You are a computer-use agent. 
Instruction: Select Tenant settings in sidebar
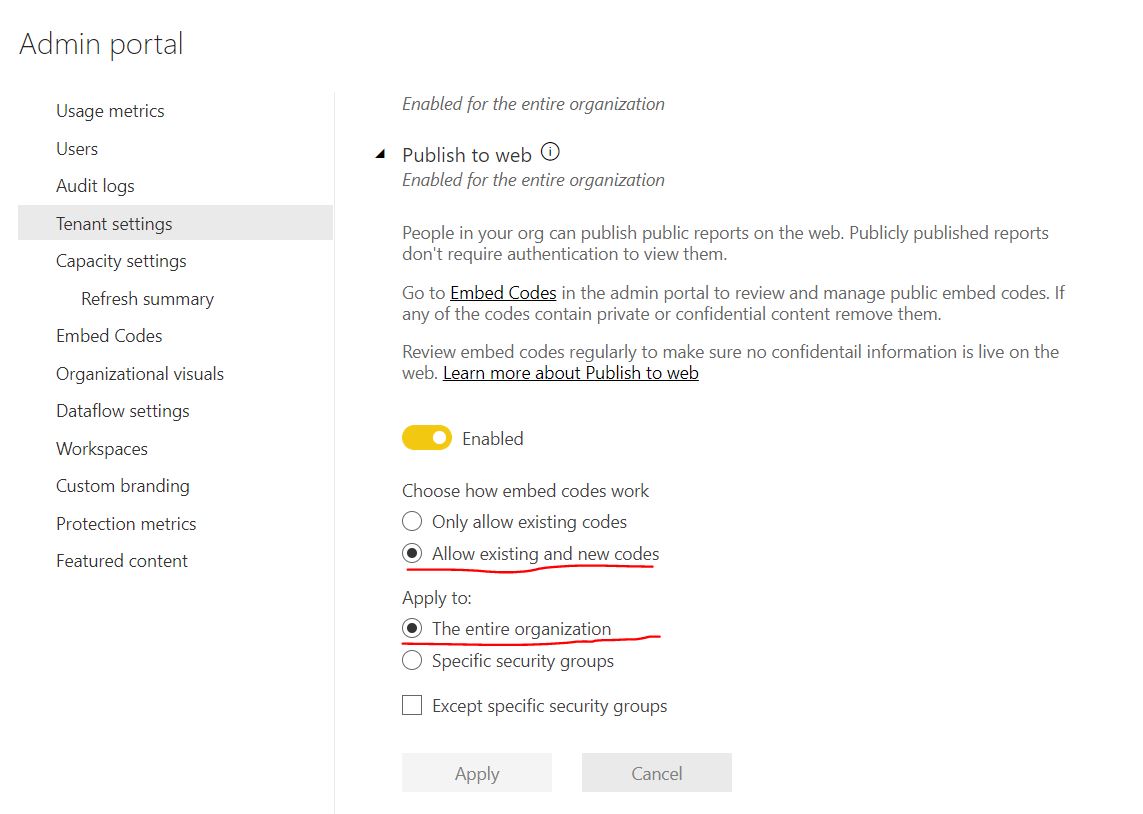coord(175,223)
